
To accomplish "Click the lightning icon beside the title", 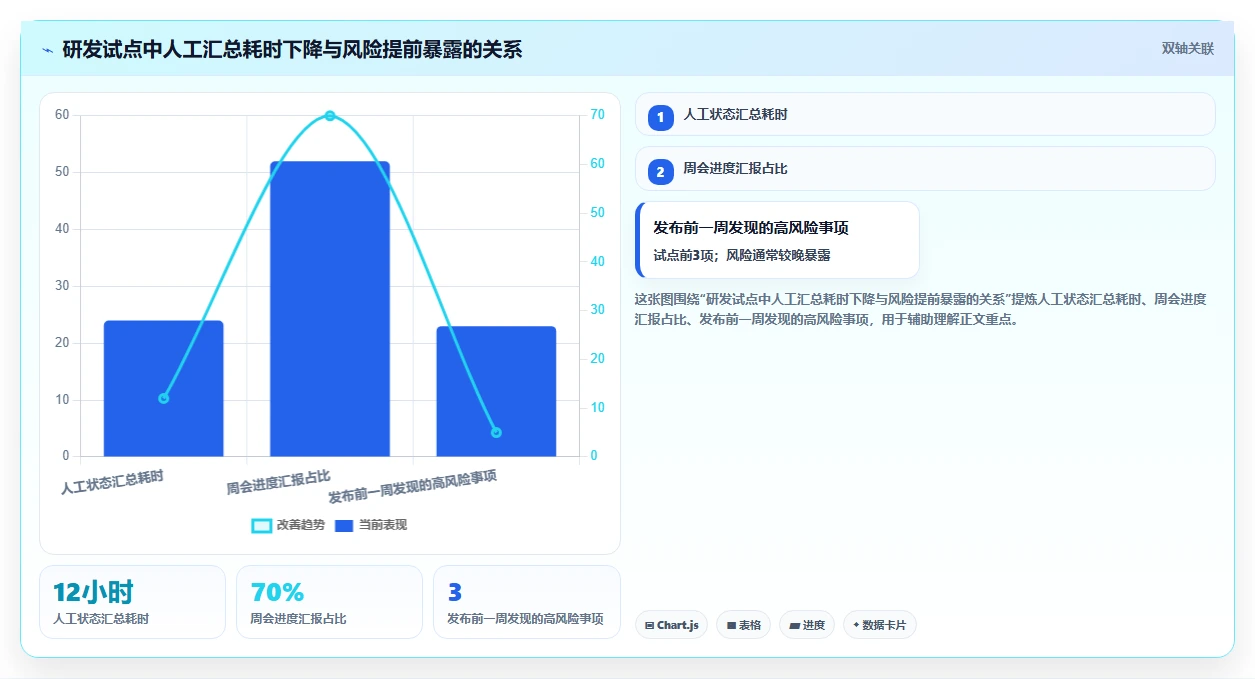I will 47,50.
